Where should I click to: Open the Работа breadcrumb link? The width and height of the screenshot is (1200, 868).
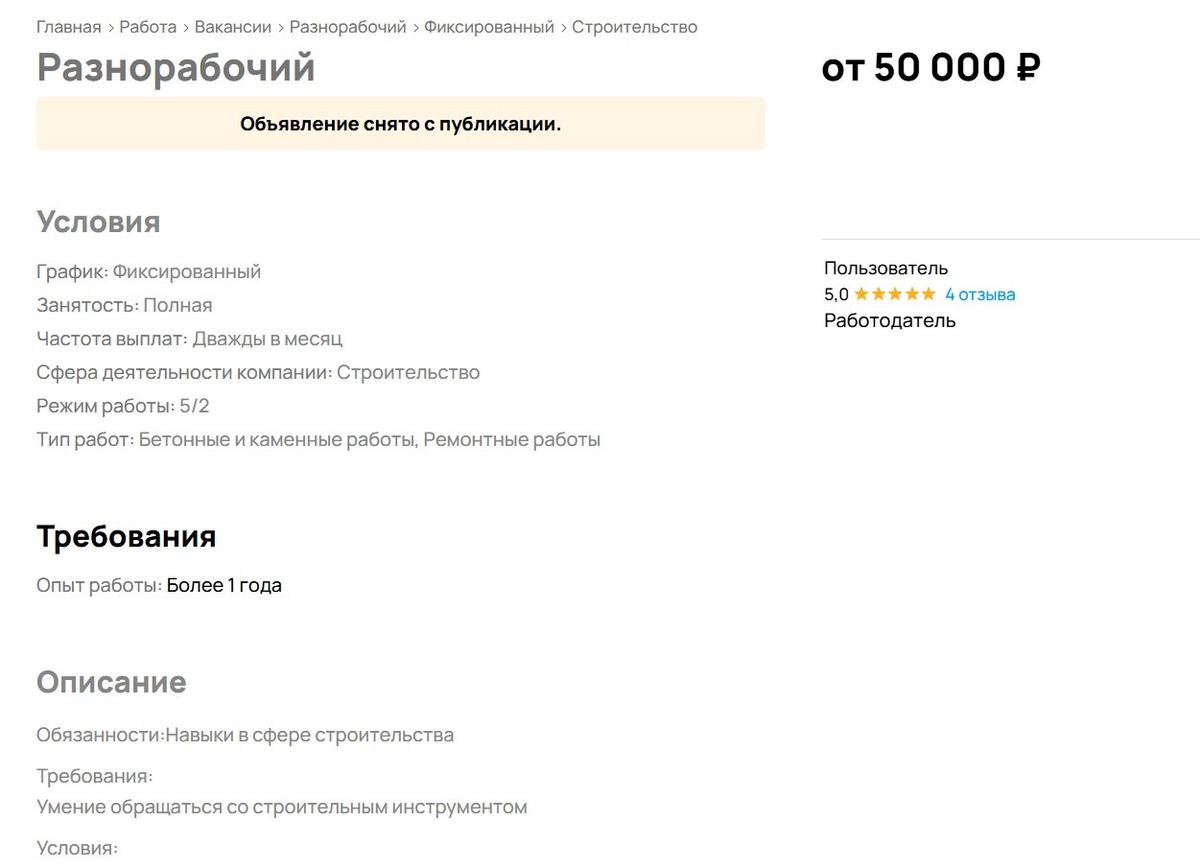[x=148, y=27]
